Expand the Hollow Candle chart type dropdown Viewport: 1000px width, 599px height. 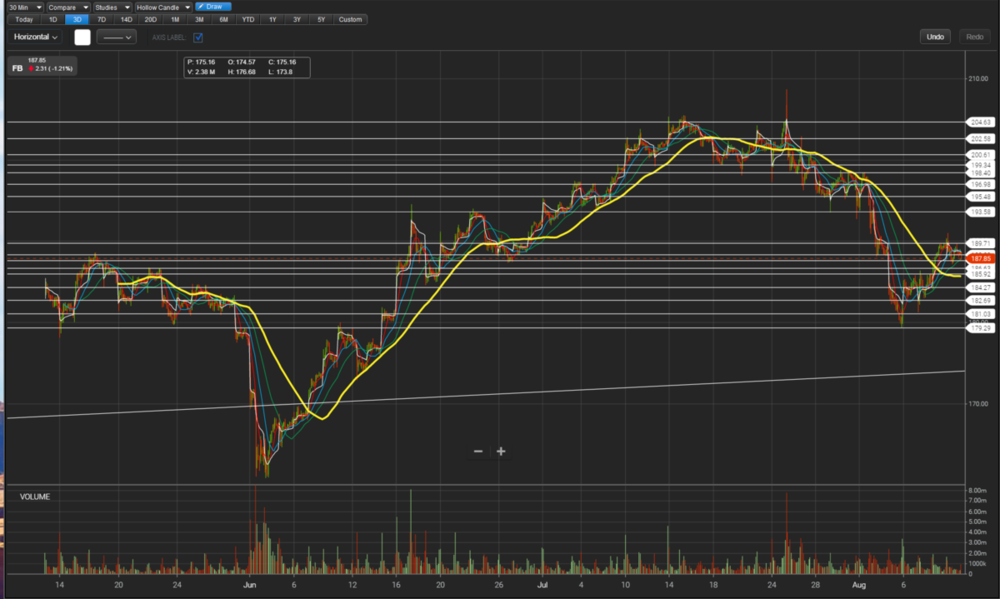(163, 7)
